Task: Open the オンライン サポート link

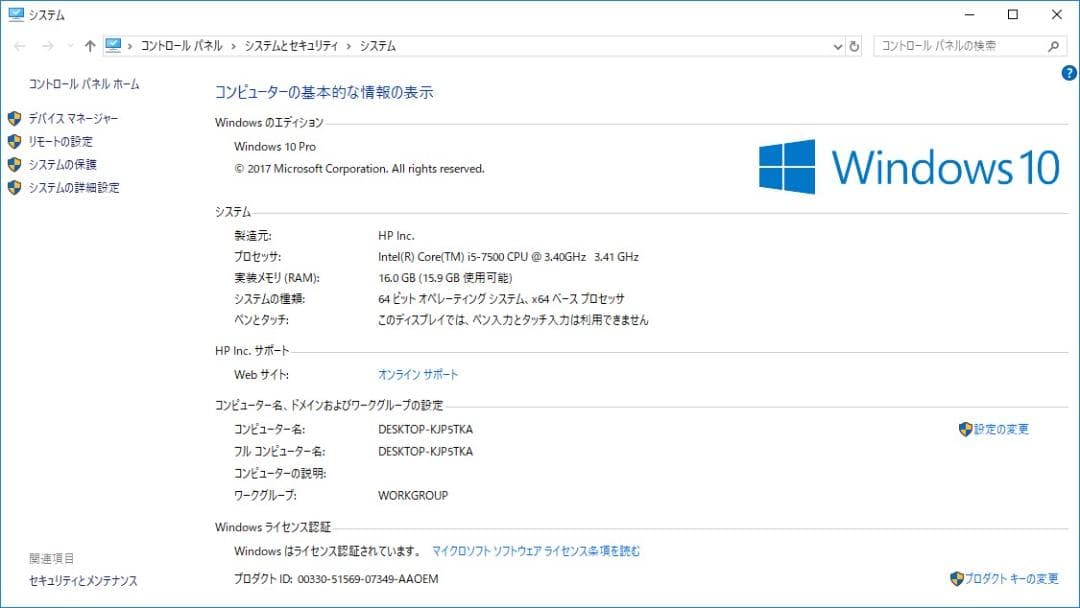Action: click(417, 374)
